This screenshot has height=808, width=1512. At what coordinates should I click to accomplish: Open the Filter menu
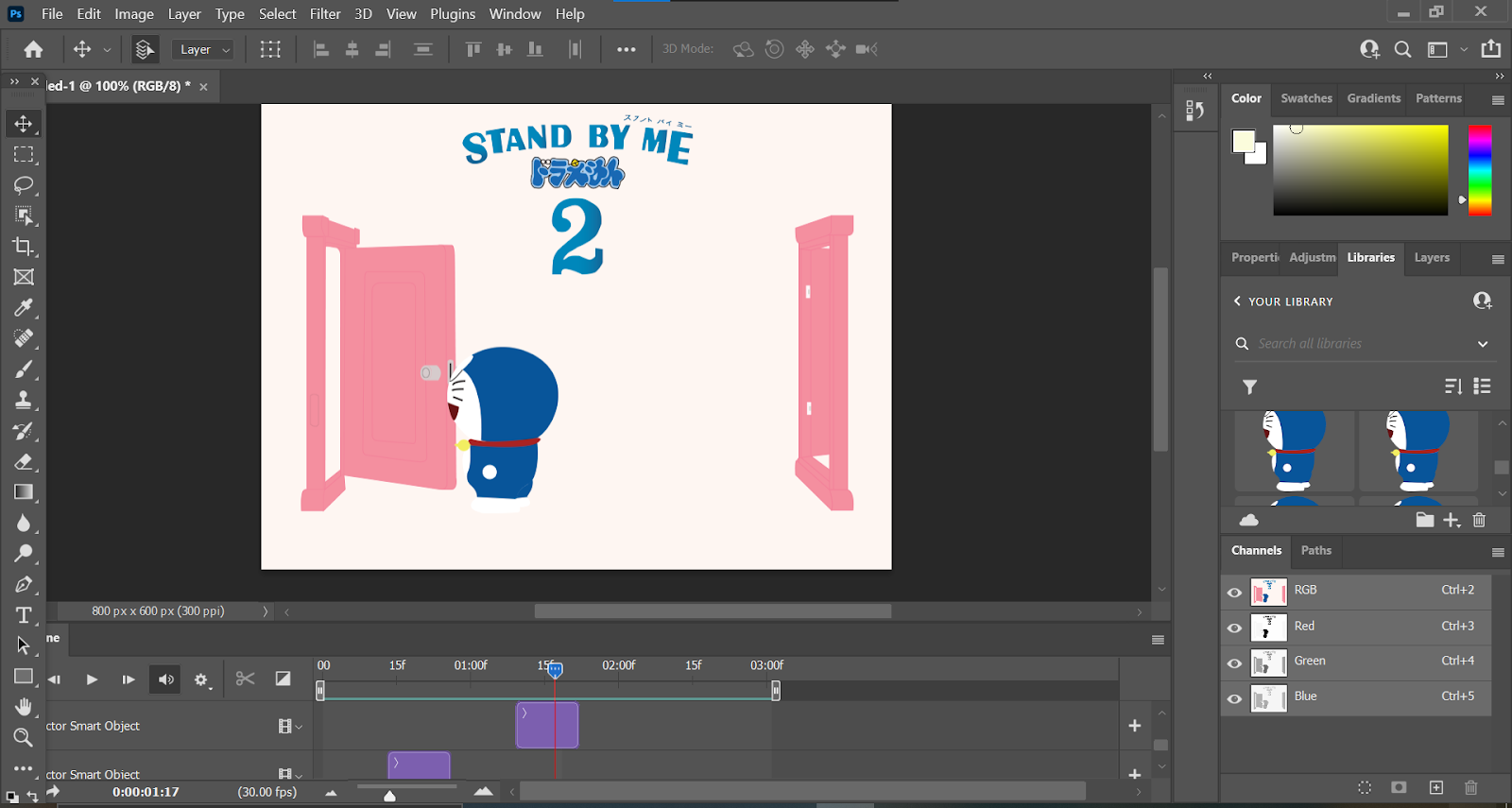(x=325, y=13)
